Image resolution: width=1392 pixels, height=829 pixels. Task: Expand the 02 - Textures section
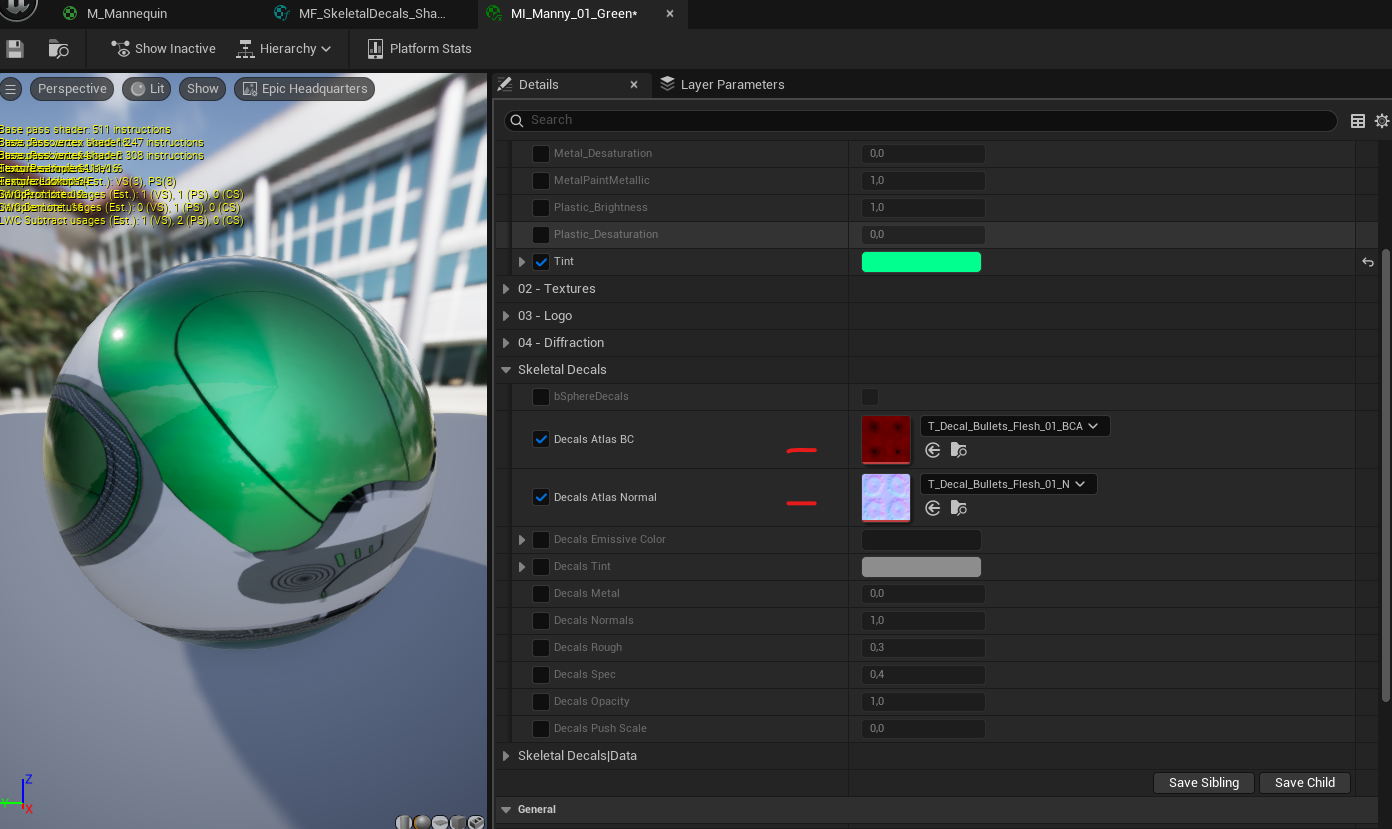point(506,289)
